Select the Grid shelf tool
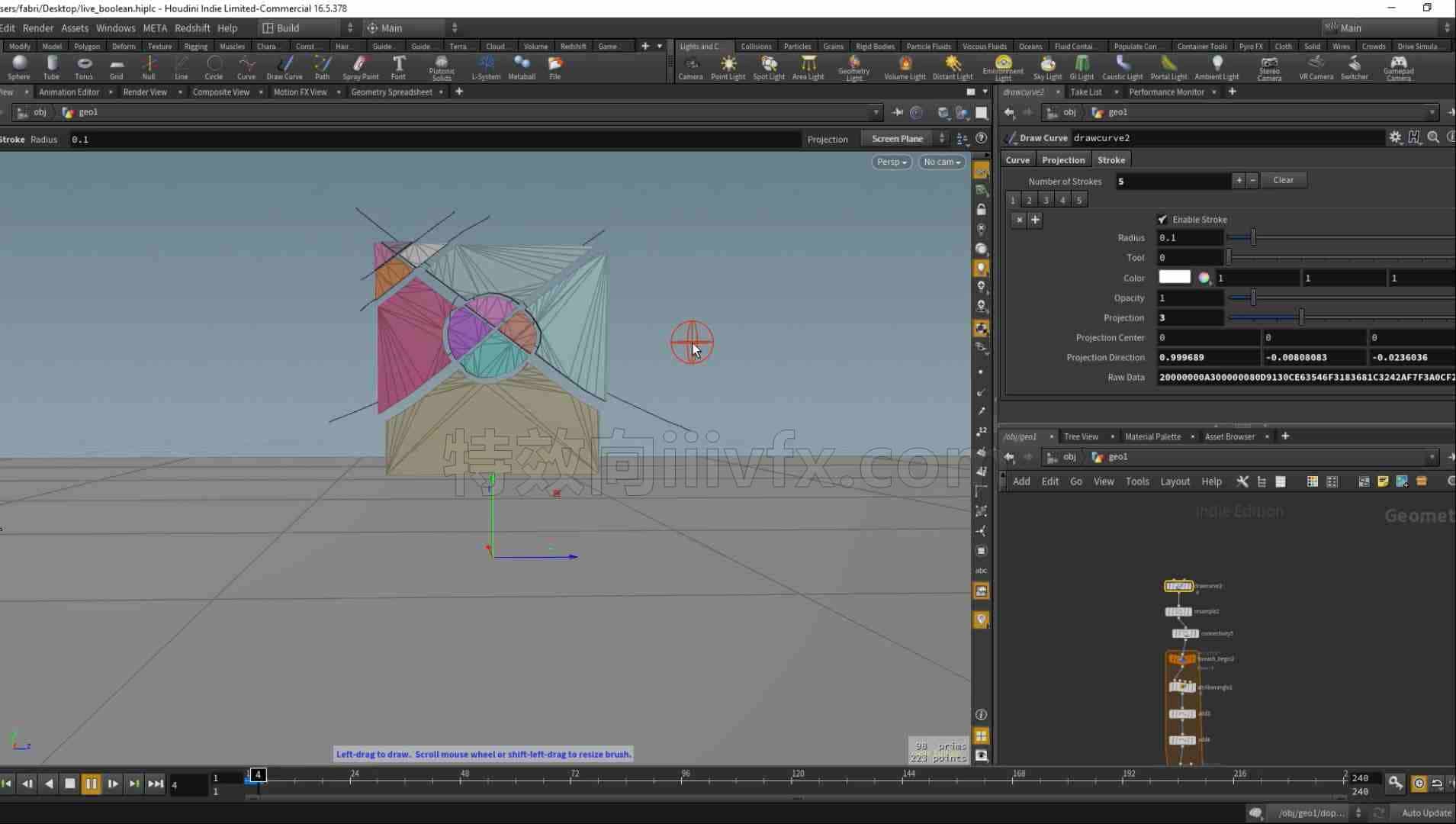 [116, 67]
